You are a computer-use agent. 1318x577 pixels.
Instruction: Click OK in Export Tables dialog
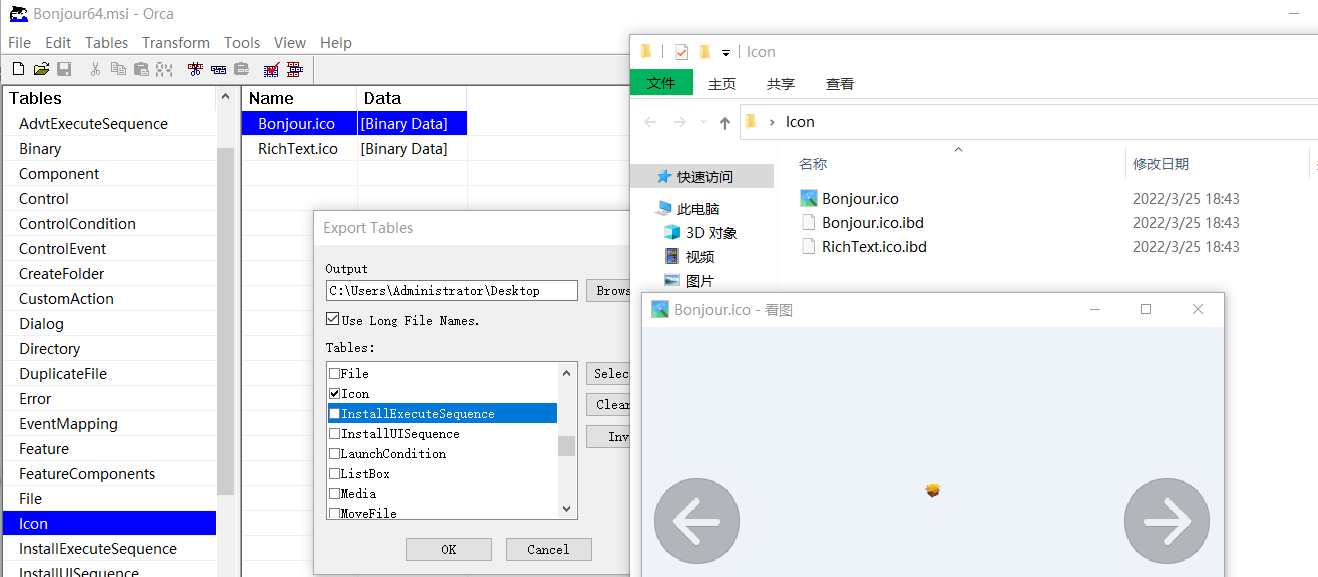pos(449,549)
